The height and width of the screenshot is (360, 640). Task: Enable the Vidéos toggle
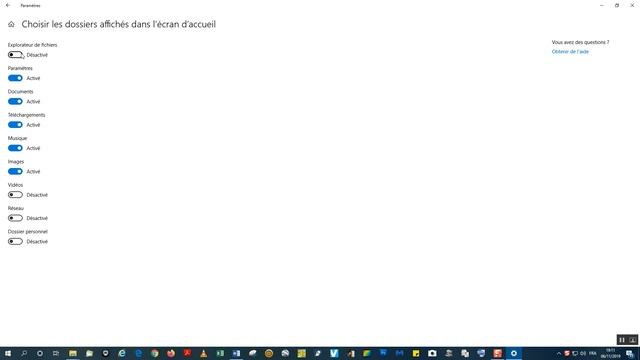15,195
